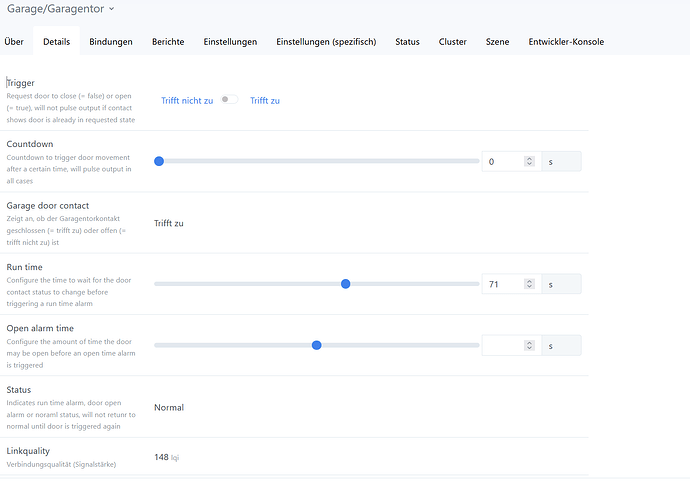The height and width of the screenshot is (488, 690).
Task: Click the 'Status' row label above Linkquality
Action: (18, 390)
